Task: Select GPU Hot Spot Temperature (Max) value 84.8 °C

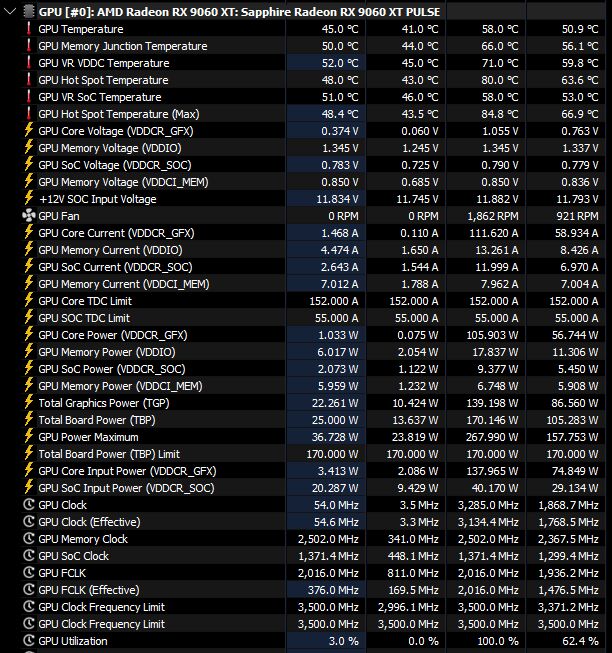Action: pyautogui.click(x=500, y=114)
